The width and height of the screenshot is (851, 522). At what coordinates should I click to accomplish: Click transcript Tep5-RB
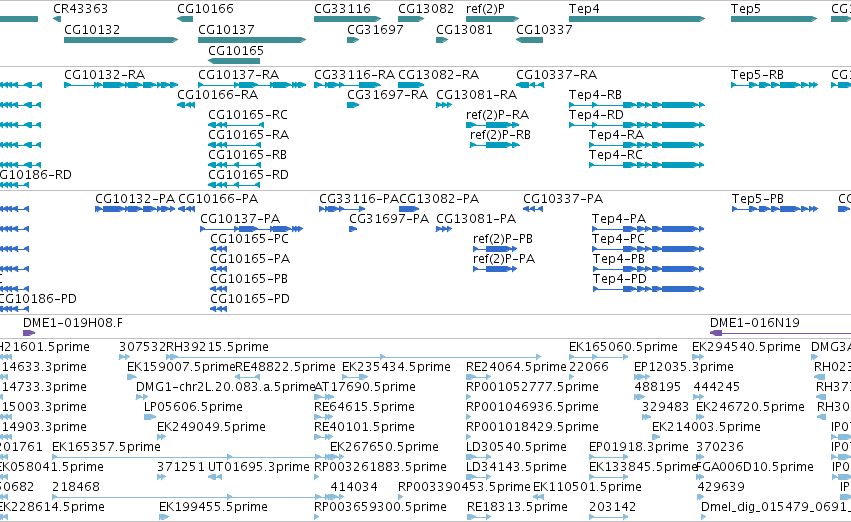pos(774,85)
